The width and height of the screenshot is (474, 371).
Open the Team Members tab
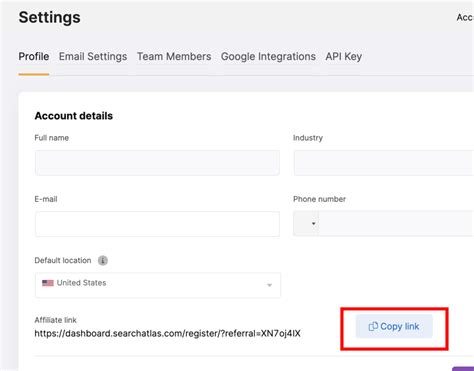pos(174,57)
